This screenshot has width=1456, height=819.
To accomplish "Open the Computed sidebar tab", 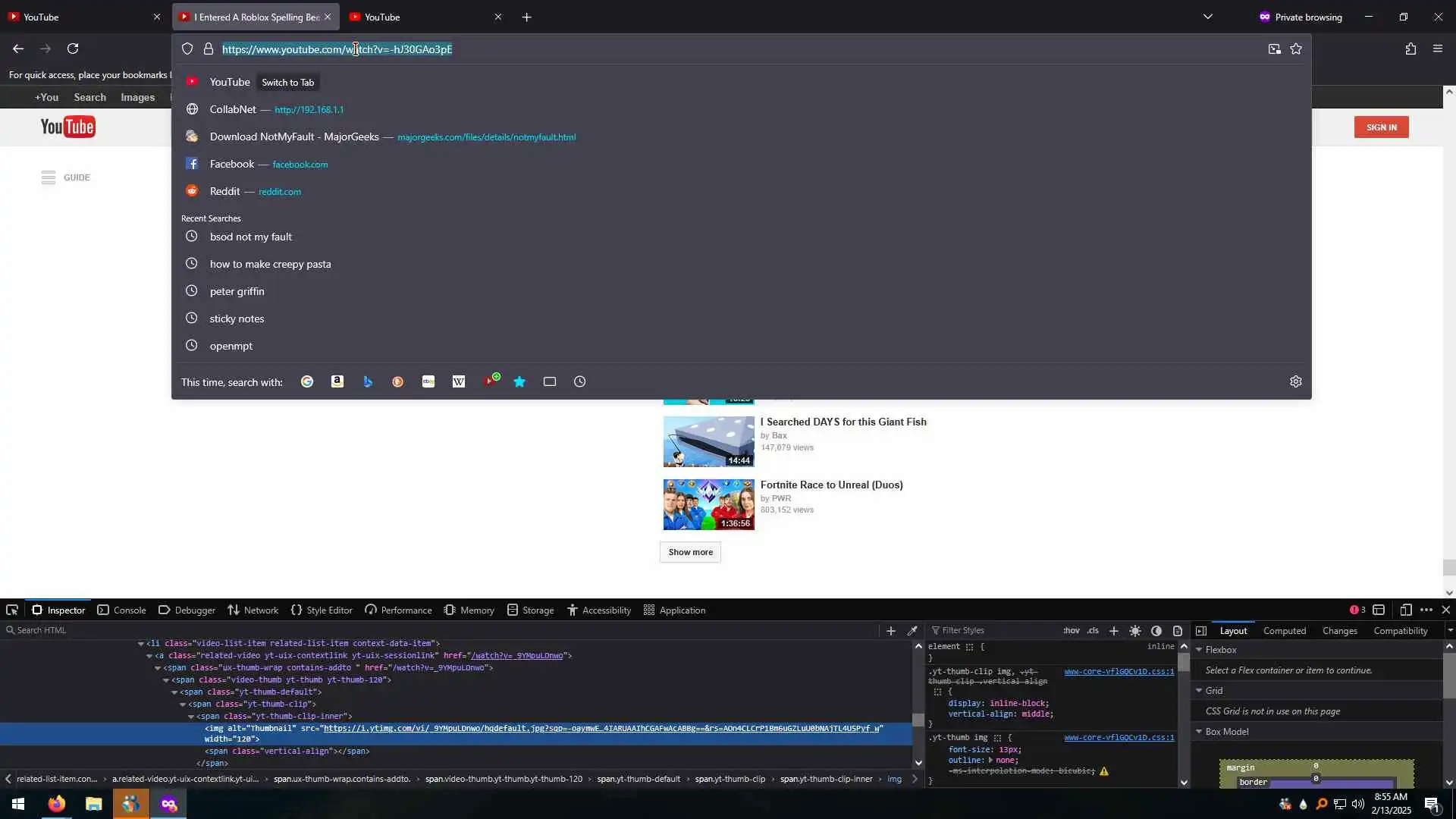I will [1284, 631].
